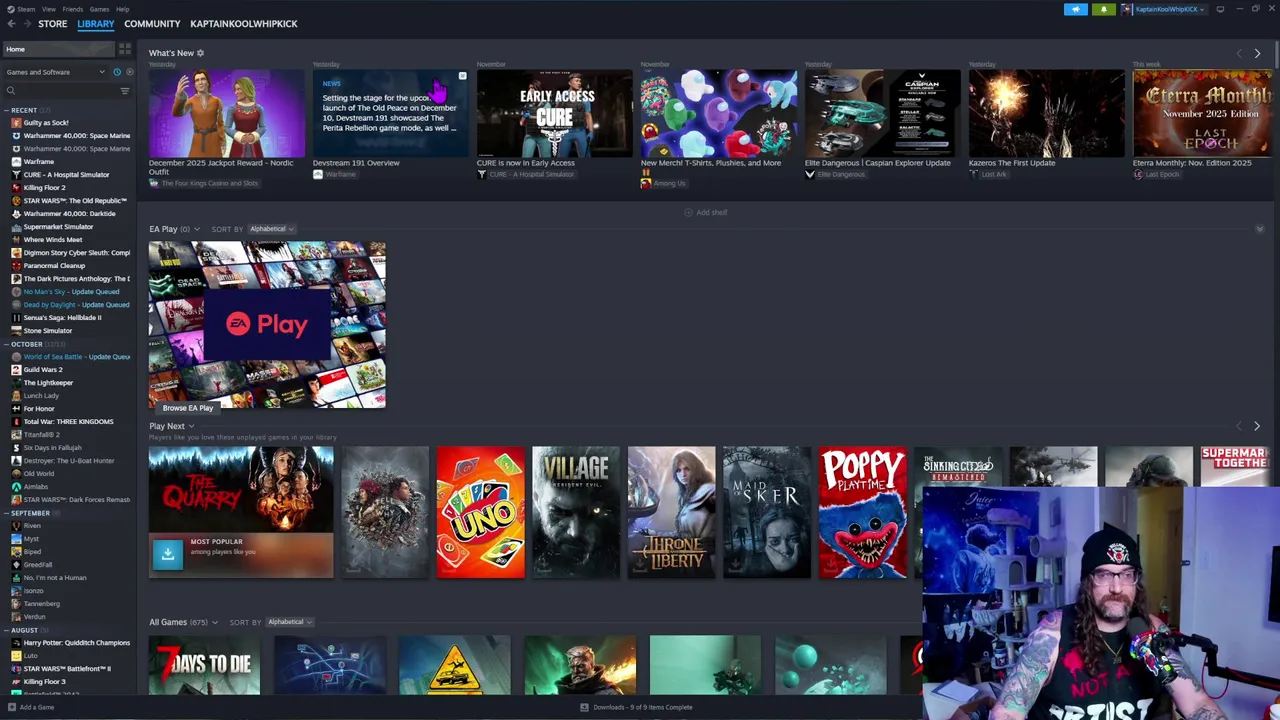This screenshot has width=1280, height=720.
Task: Open Downloads status at the bottom bar
Action: (x=636, y=707)
